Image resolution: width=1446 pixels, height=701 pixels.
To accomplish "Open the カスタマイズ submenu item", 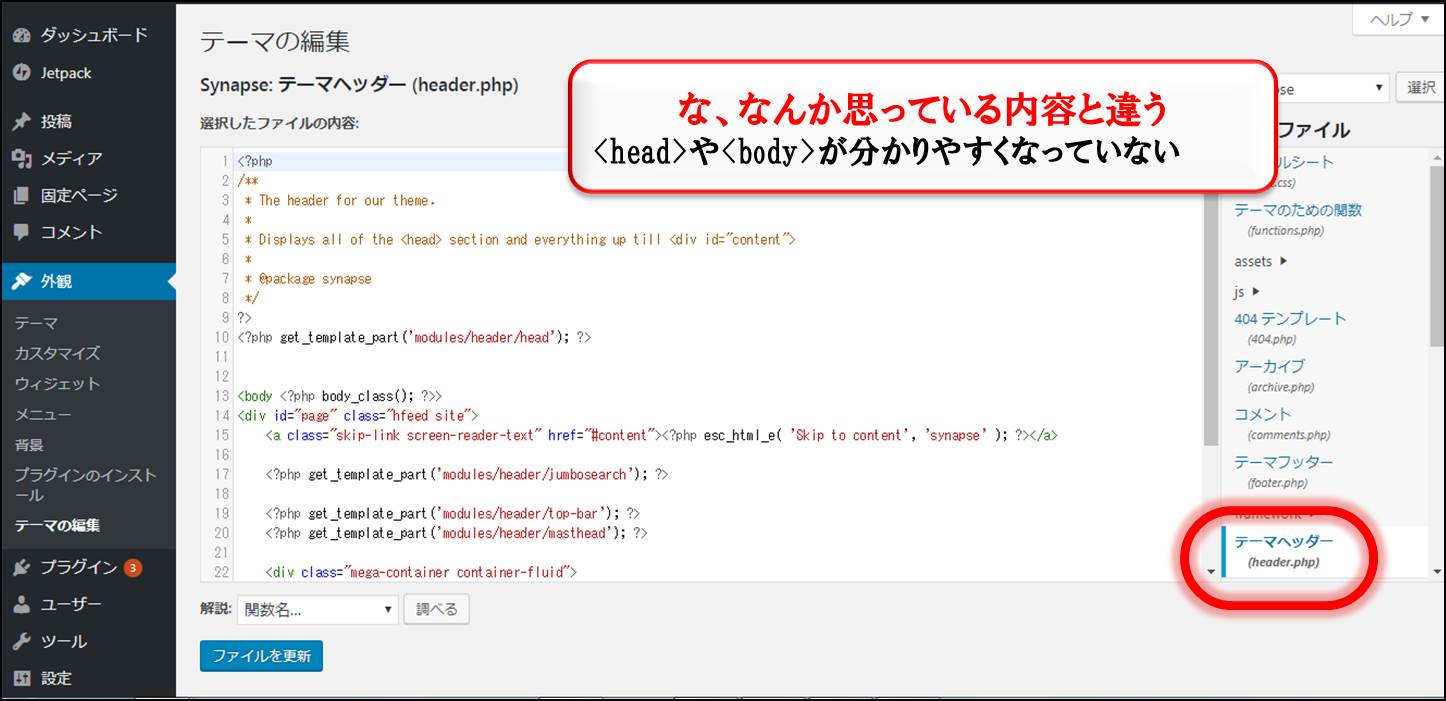I will coord(57,354).
